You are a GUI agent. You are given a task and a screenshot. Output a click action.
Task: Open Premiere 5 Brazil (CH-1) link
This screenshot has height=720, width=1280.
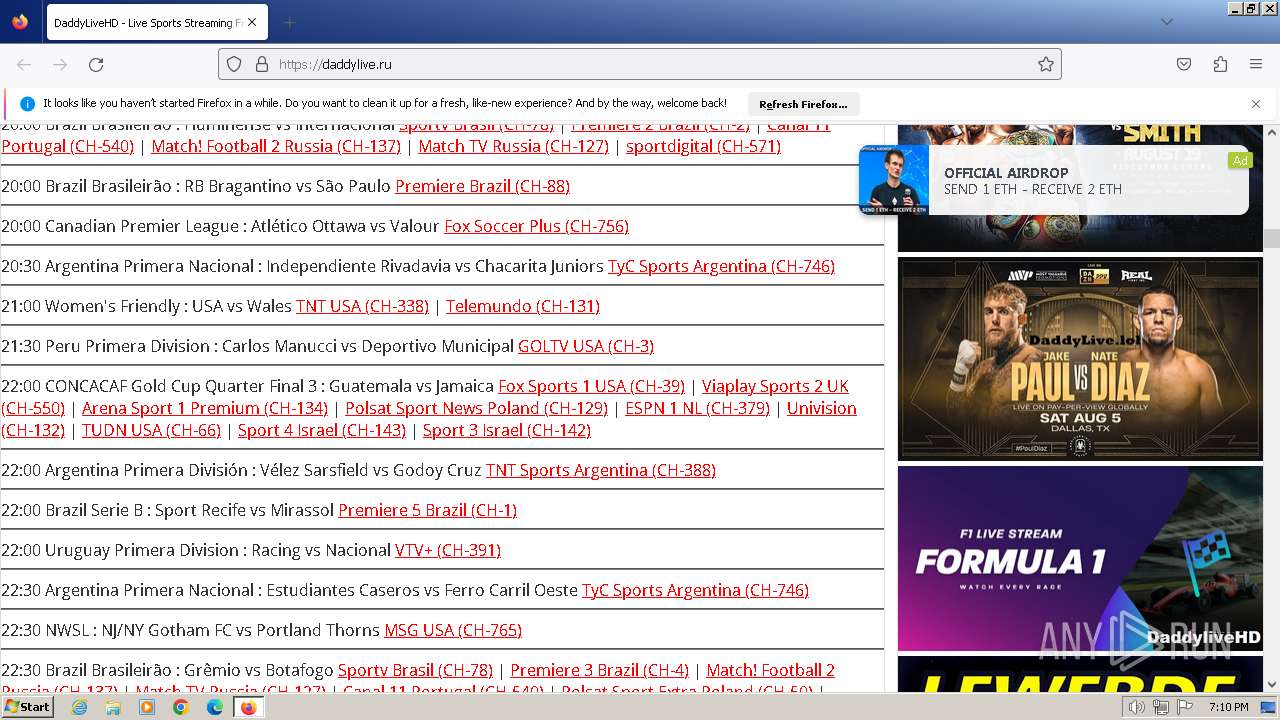coord(427,510)
